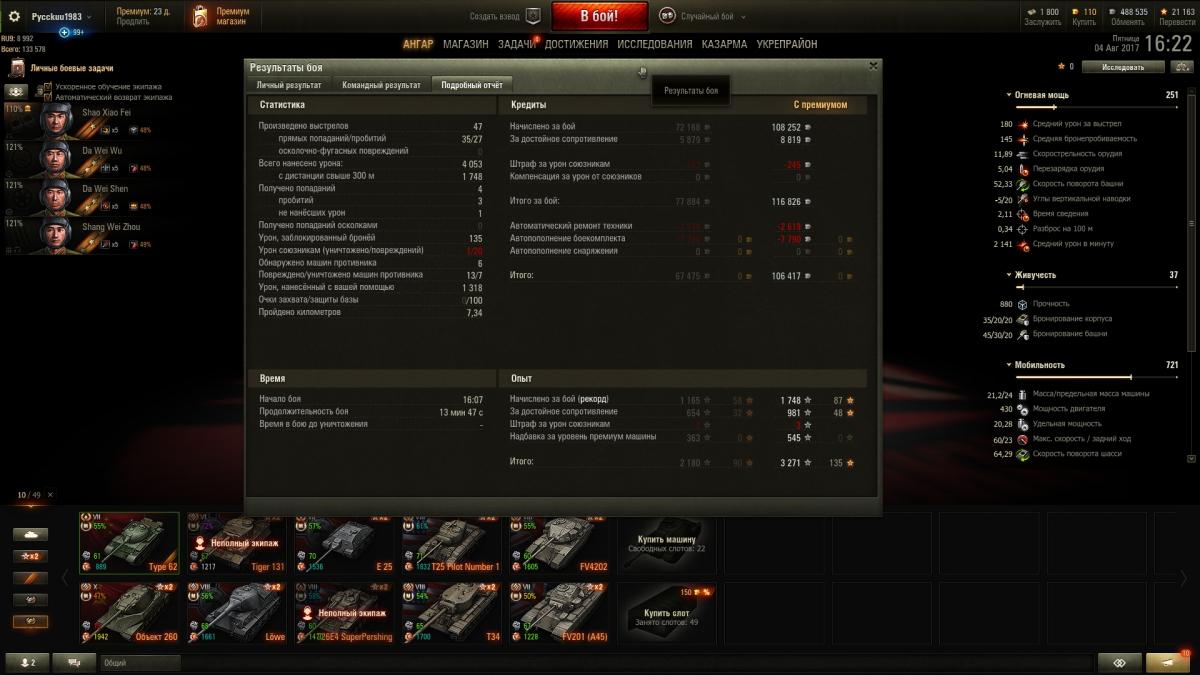Click the gun reload time icon
The height and width of the screenshot is (675, 1200).
click(x=1024, y=169)
